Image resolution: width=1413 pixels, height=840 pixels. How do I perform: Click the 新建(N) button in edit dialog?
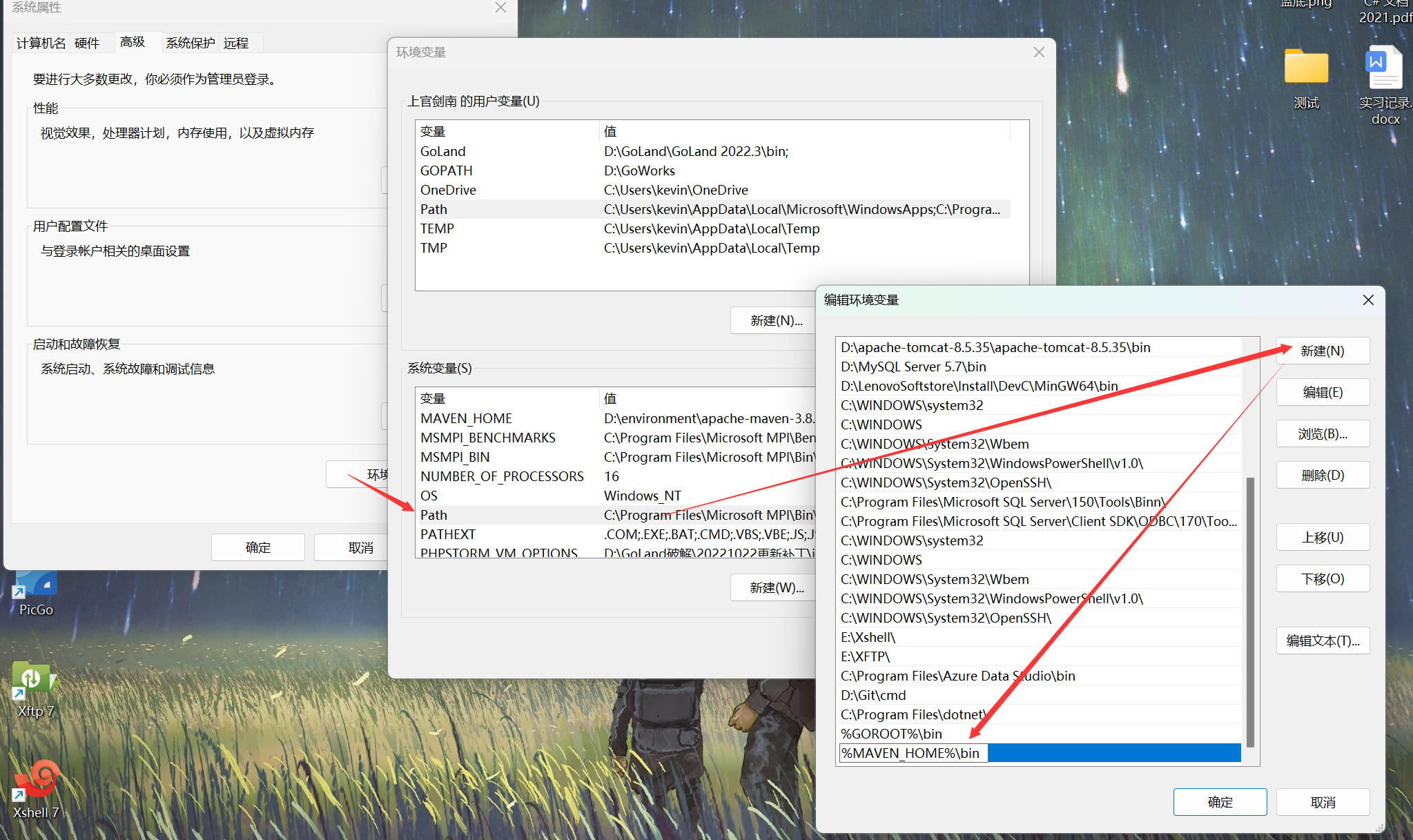1323,351
